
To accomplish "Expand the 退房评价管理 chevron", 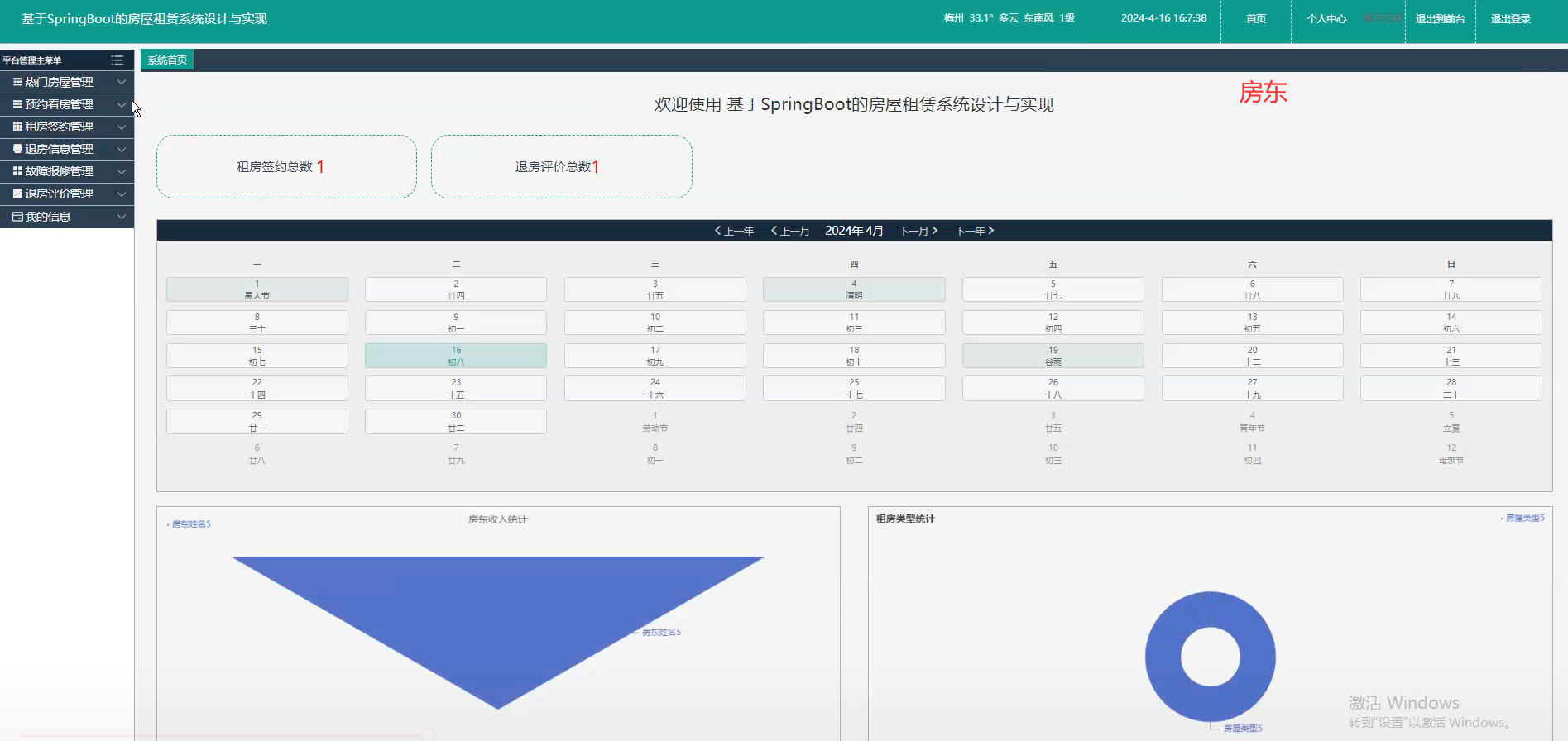I will click(x=122, y=194).
